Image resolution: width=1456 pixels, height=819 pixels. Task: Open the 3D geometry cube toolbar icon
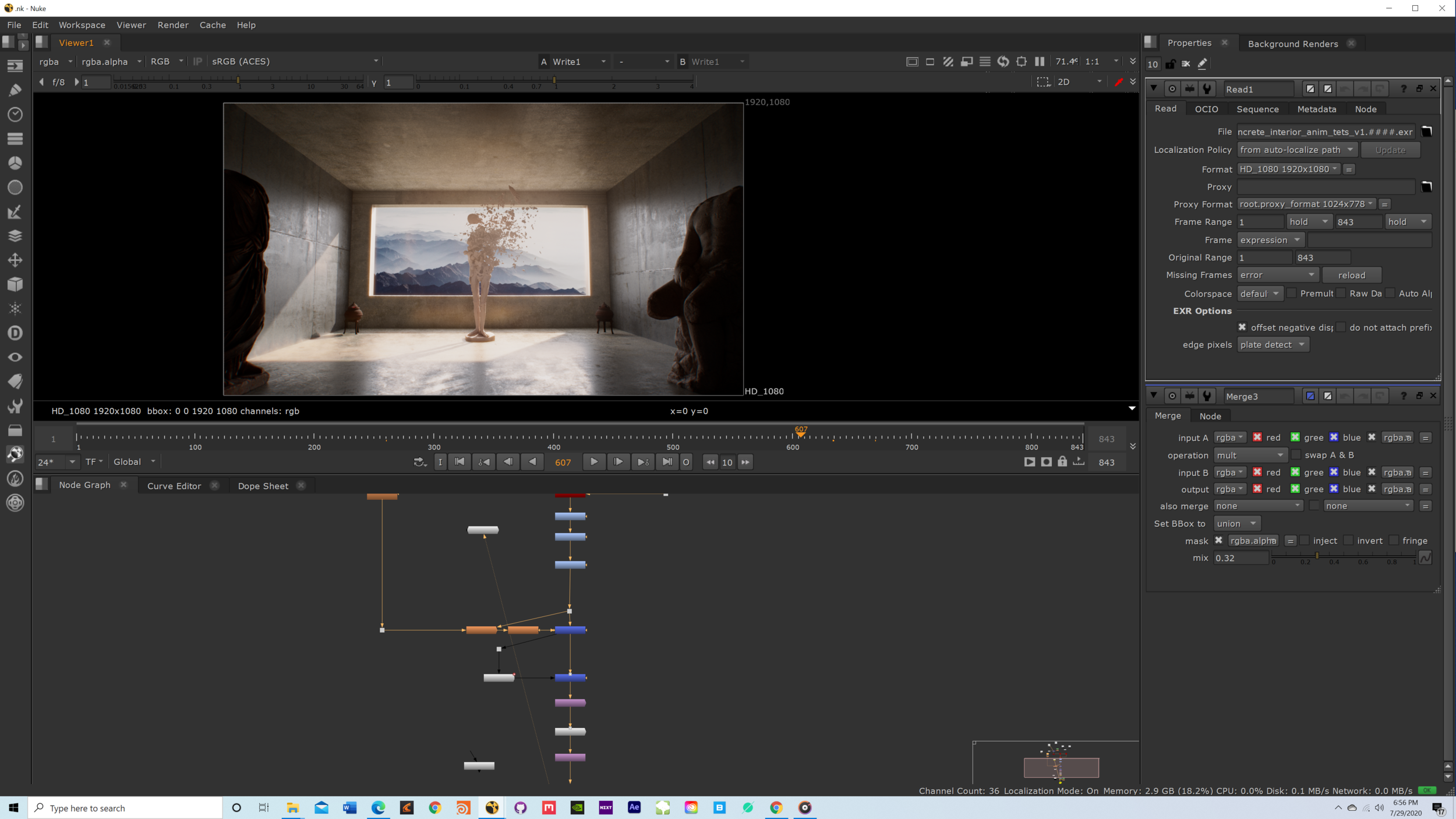15,284
